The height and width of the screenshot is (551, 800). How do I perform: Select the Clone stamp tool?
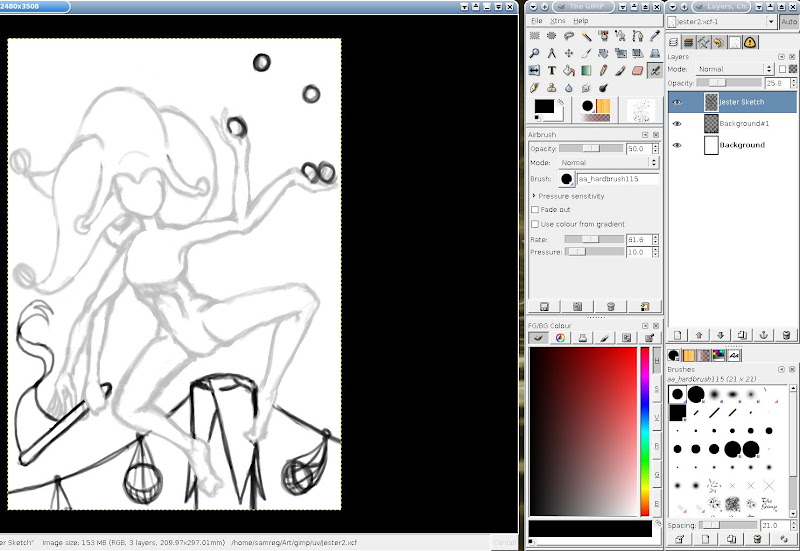coord(552,88)
